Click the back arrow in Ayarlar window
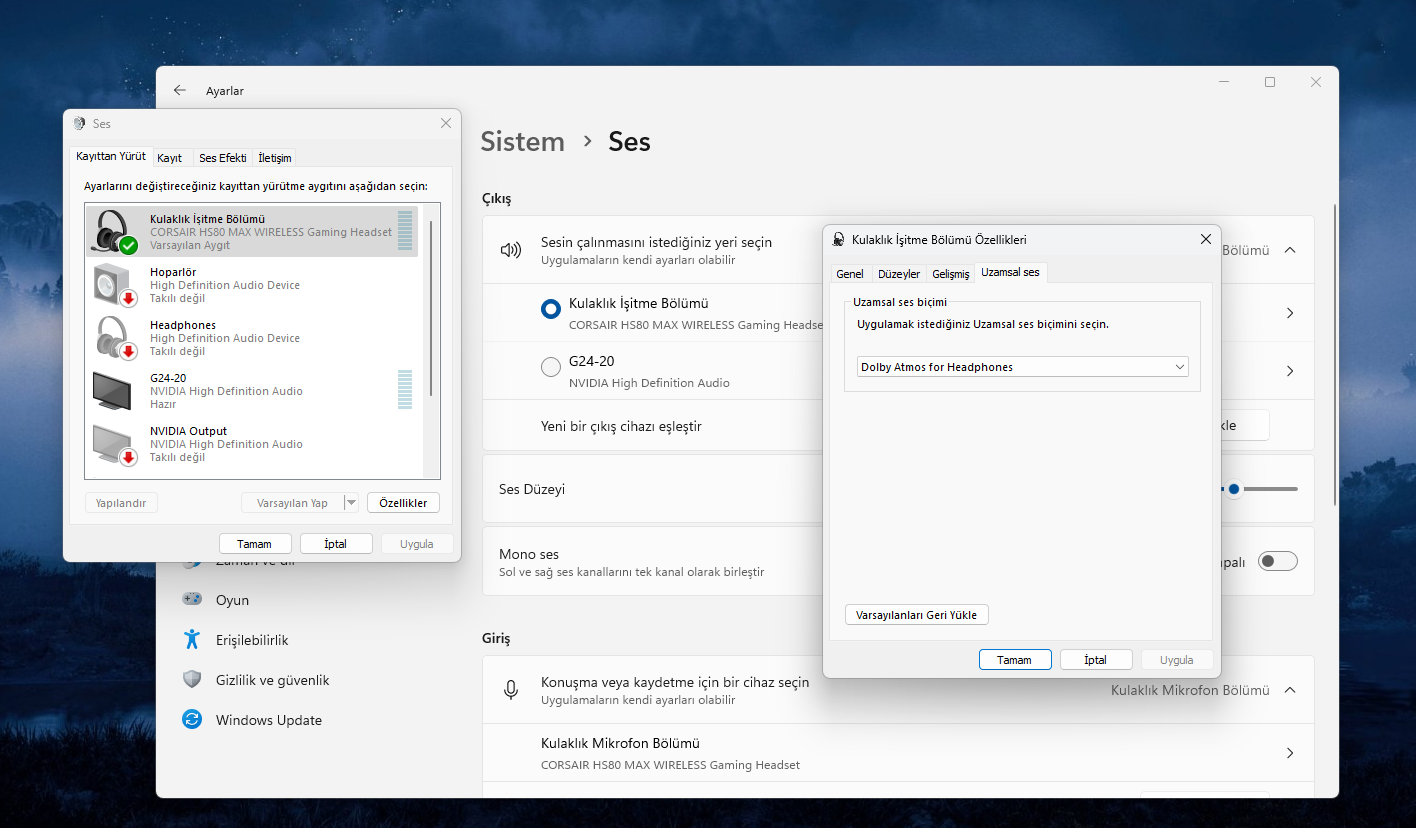 coord(180,90)
